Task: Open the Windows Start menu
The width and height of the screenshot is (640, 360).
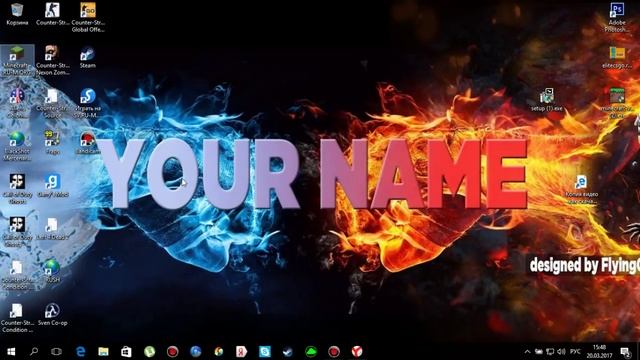Action: (11, 351)
